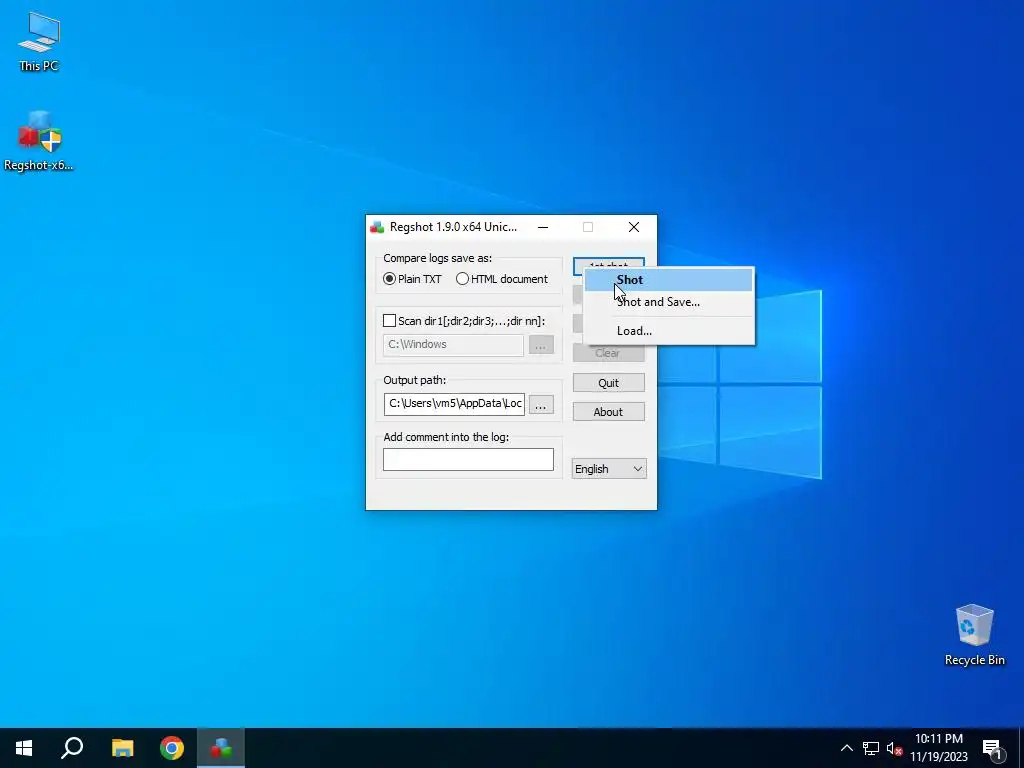1024x768 pixels.
Task: Click the Regshot title bar app icon
Action: [377, 227]
